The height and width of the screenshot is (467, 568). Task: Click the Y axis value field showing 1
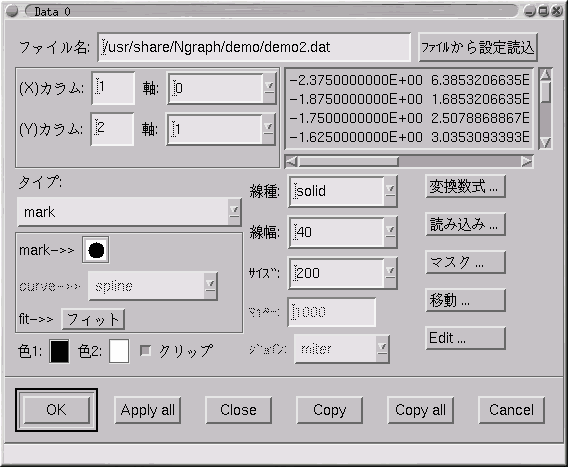[x=215, y=129]
